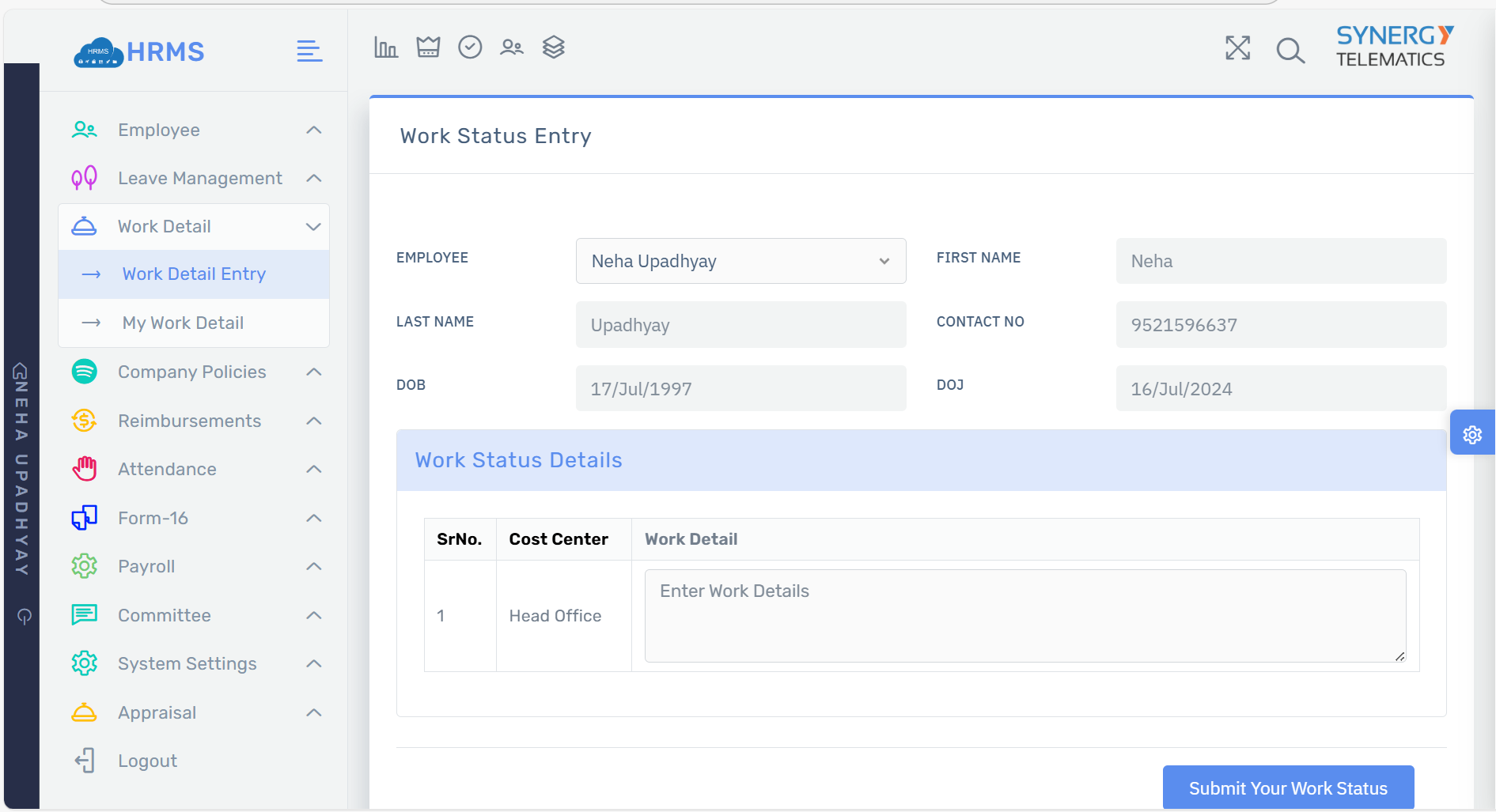The image size is (1496, 812).
Task: Toggle the sidebar with hamburger menu icon
Action: point(309,51)
